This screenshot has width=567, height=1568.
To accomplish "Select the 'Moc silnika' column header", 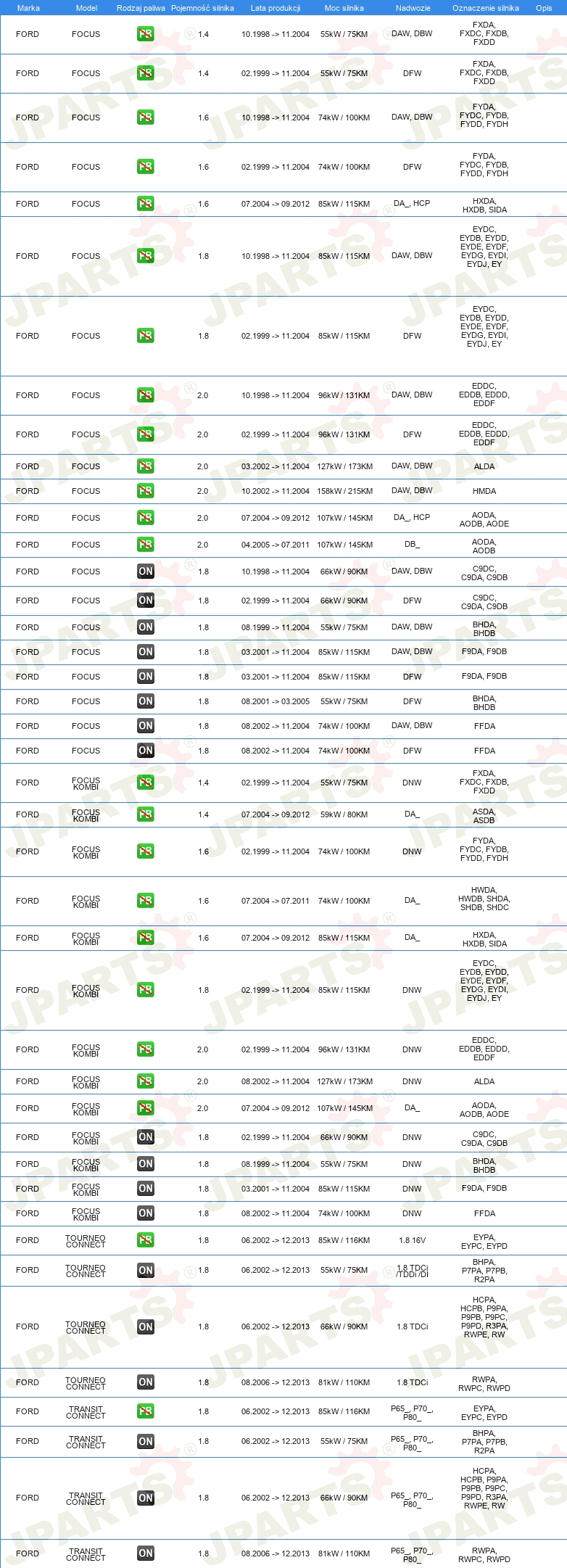I will [x=344, y=8].
